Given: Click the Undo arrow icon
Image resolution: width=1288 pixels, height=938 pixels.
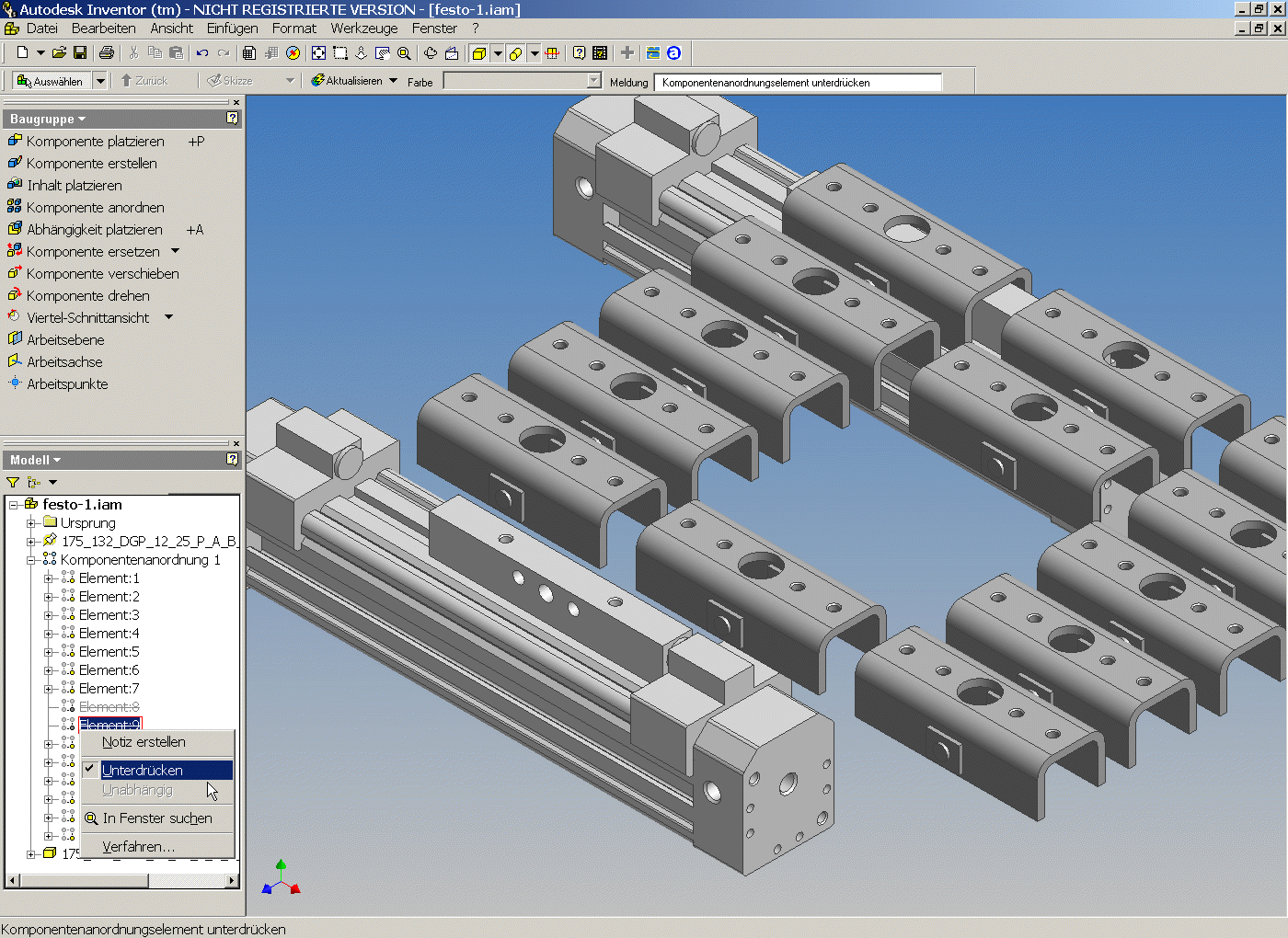Looking at the screenshot, I should [202, 53].
